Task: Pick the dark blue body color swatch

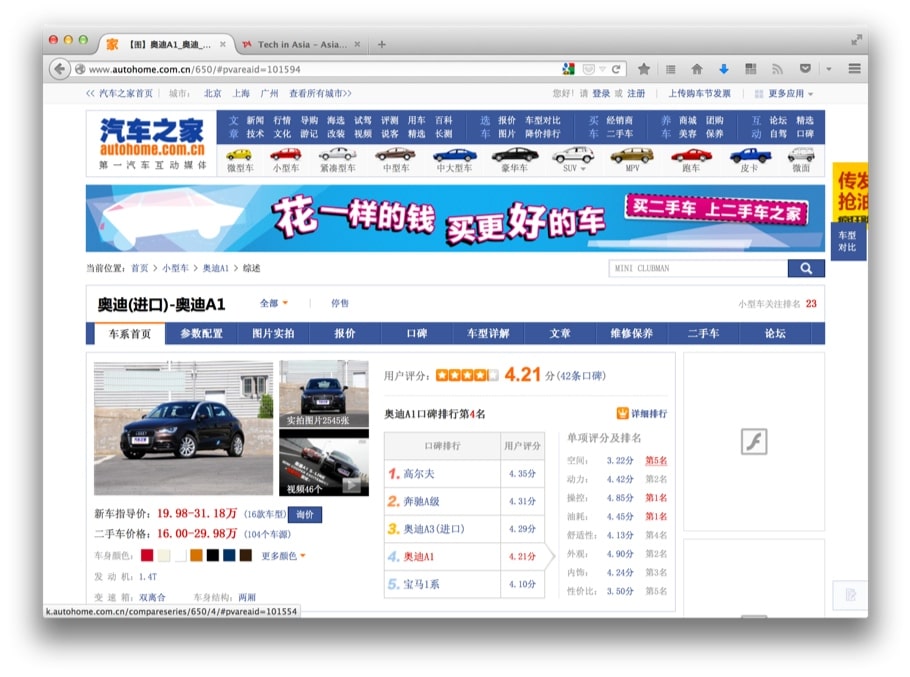Action: 229,555
